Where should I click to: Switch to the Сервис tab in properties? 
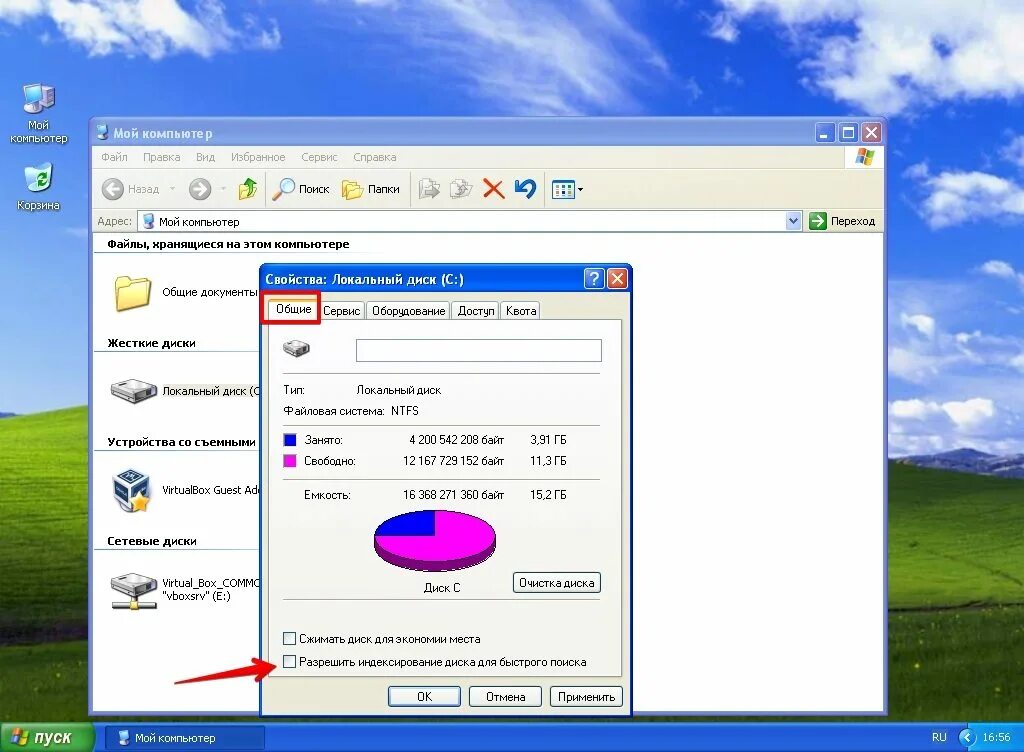pos(342,311)
